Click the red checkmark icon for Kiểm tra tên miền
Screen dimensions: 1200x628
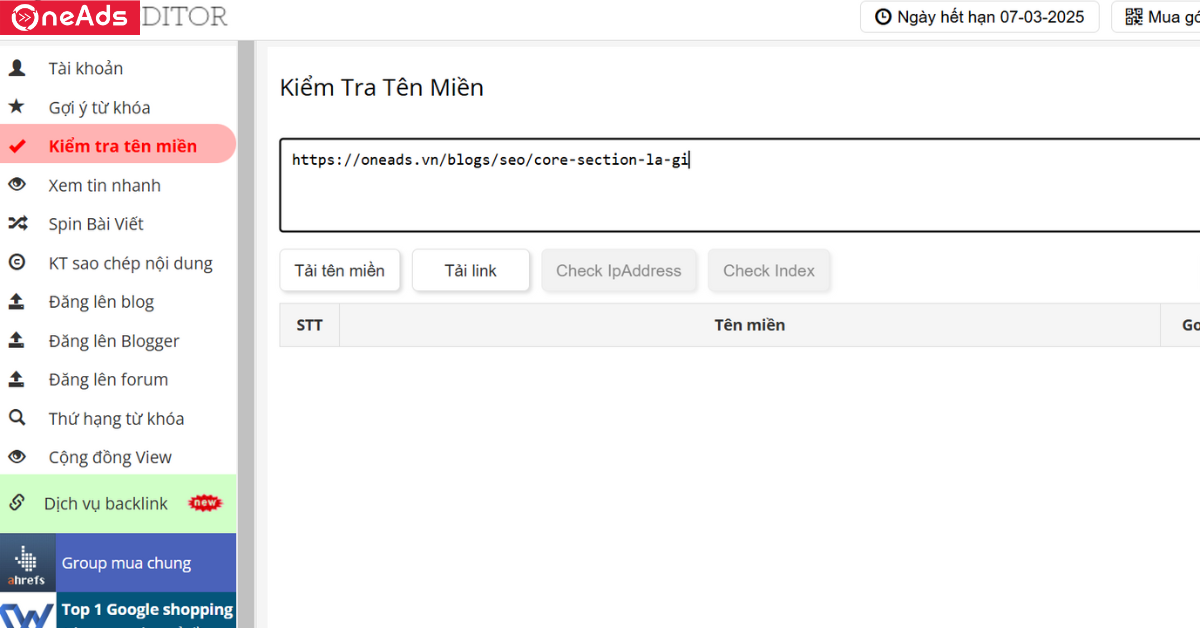point(16,146)
